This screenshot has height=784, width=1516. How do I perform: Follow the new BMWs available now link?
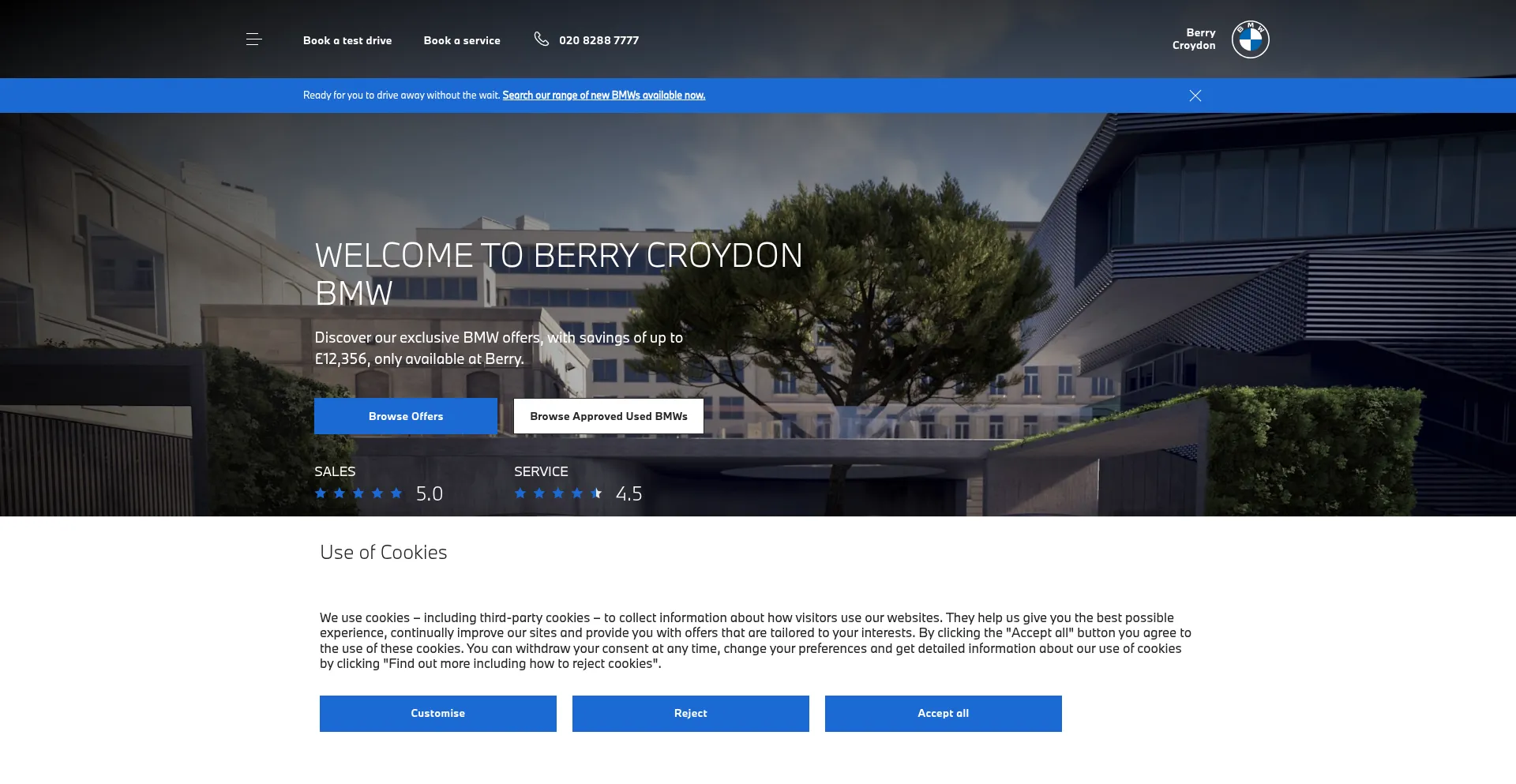pyautogui.click(x=603, y=96)
